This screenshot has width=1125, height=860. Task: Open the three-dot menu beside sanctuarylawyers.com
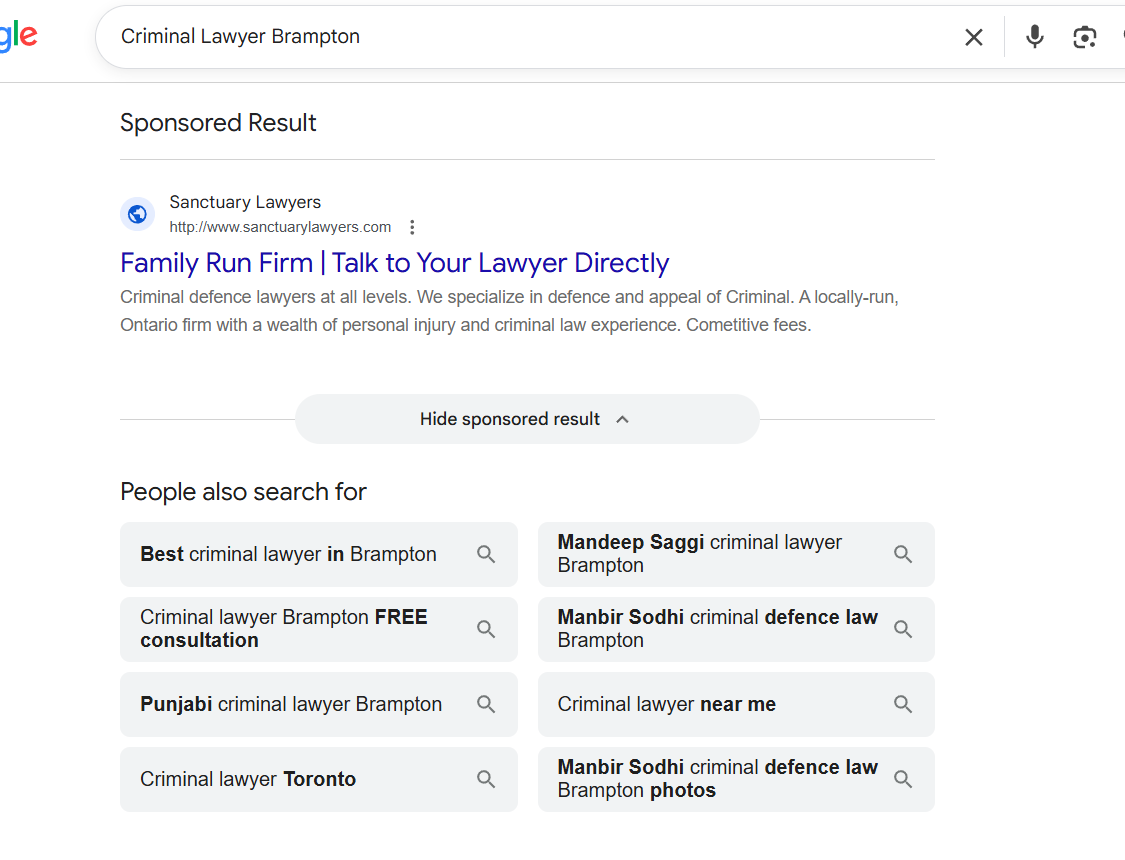tap(412, 227)
